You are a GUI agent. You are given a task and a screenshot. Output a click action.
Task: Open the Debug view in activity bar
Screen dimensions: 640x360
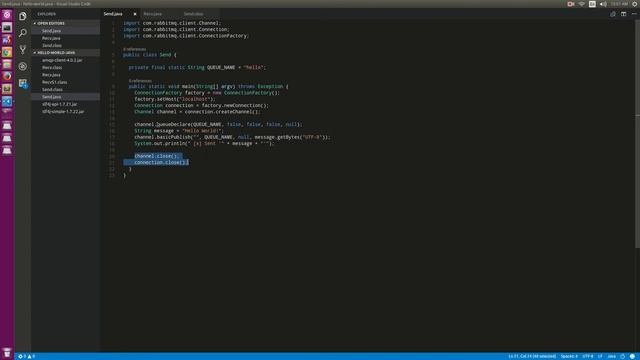pos(22,66)
